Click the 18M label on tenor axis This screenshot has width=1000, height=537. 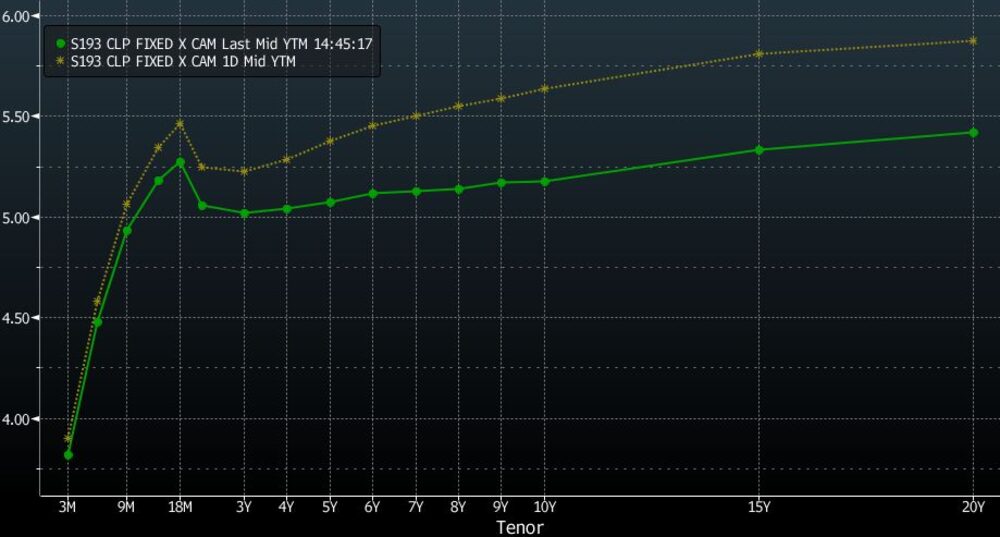coord(180,508)
